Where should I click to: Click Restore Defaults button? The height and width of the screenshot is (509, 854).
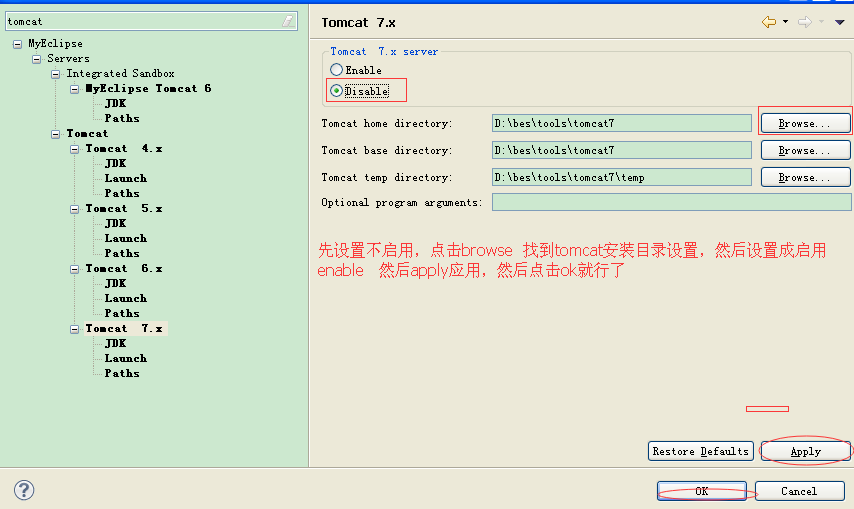[701, 451]
